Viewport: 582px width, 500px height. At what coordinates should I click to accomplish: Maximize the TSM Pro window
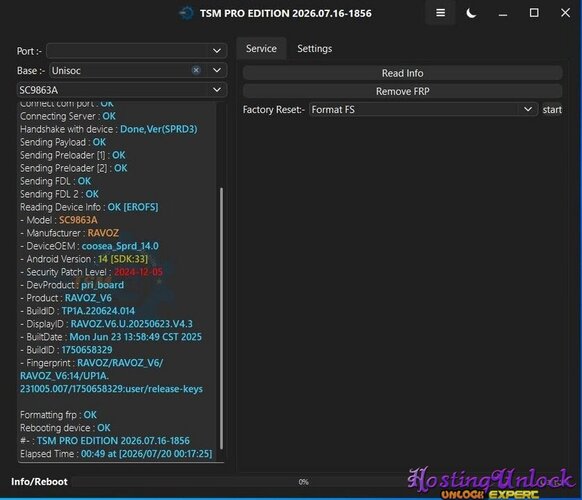point(534,13)
